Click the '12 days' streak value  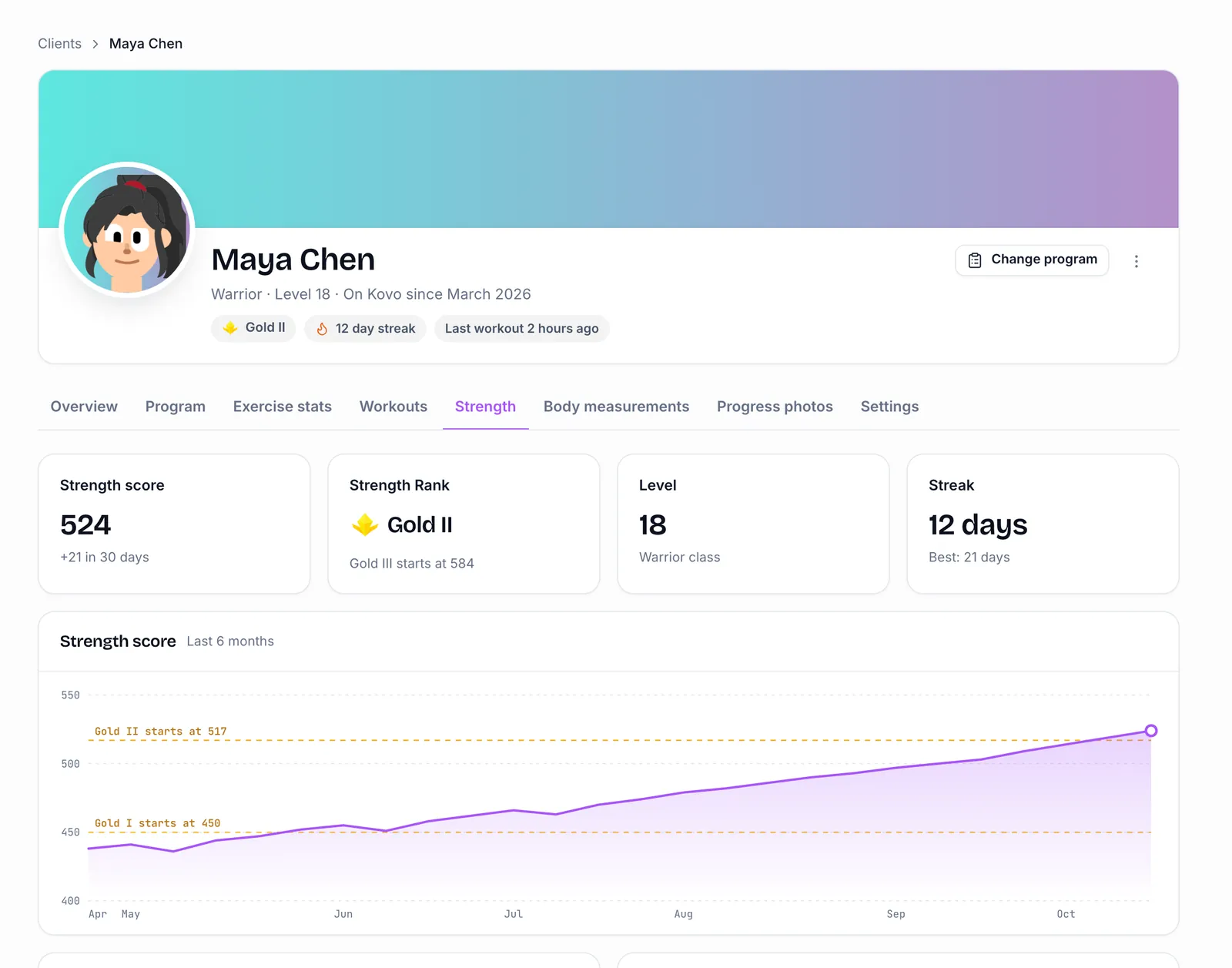(x=978, y=525)
